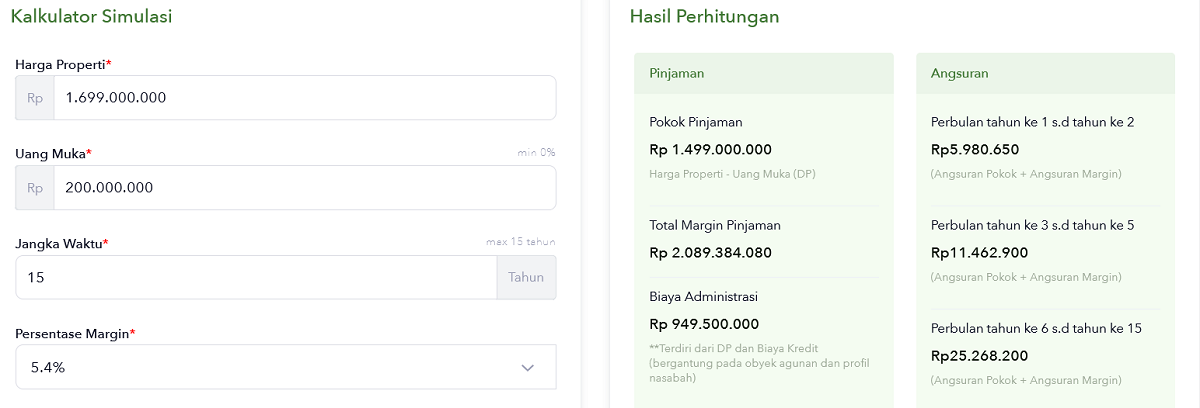
Task: Click the Angsuran card header
Action: coord(1046,73)
